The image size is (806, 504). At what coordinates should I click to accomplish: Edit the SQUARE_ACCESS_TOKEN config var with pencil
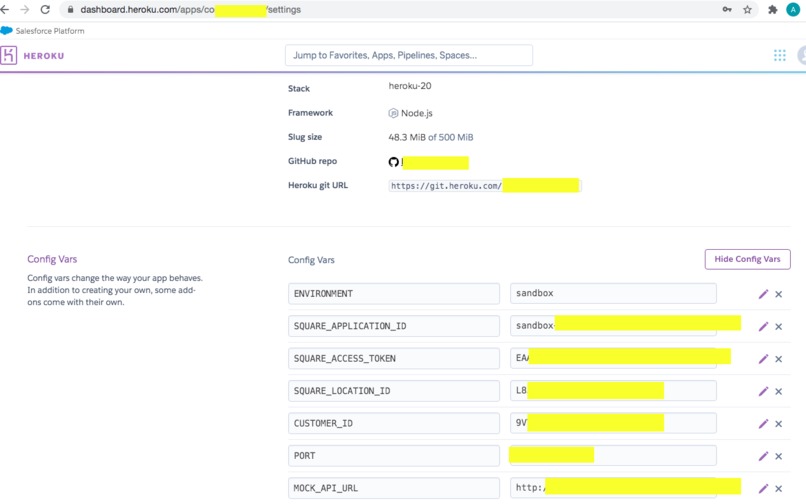tap(763, 358)
